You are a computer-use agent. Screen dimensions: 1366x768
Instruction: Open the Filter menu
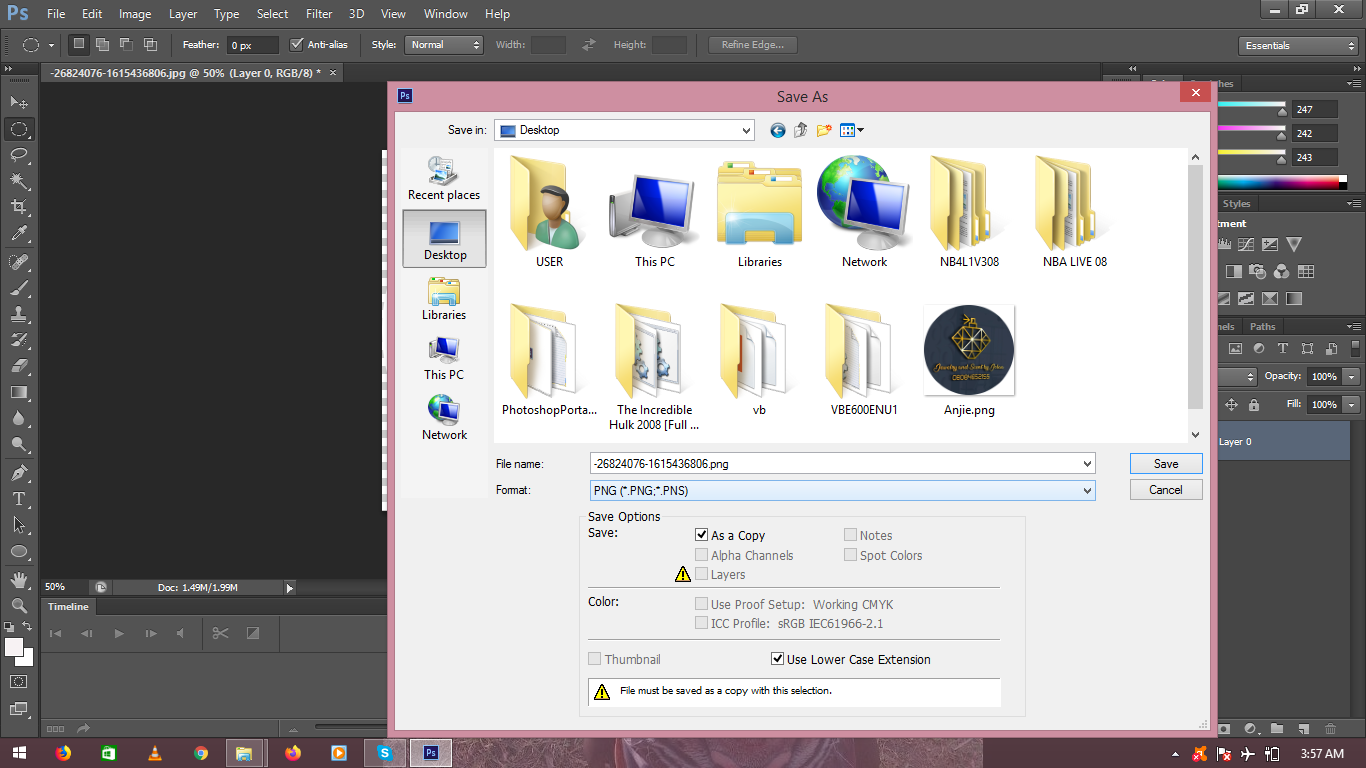319,14
